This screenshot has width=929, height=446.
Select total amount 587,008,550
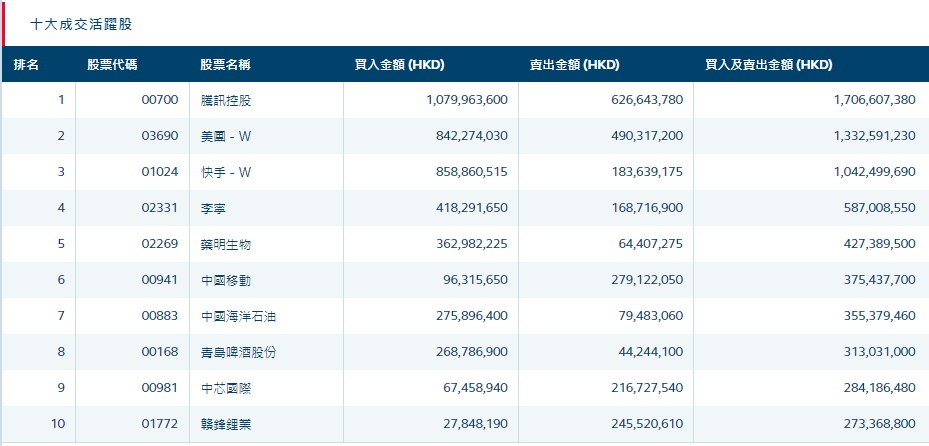pos(880,208)
